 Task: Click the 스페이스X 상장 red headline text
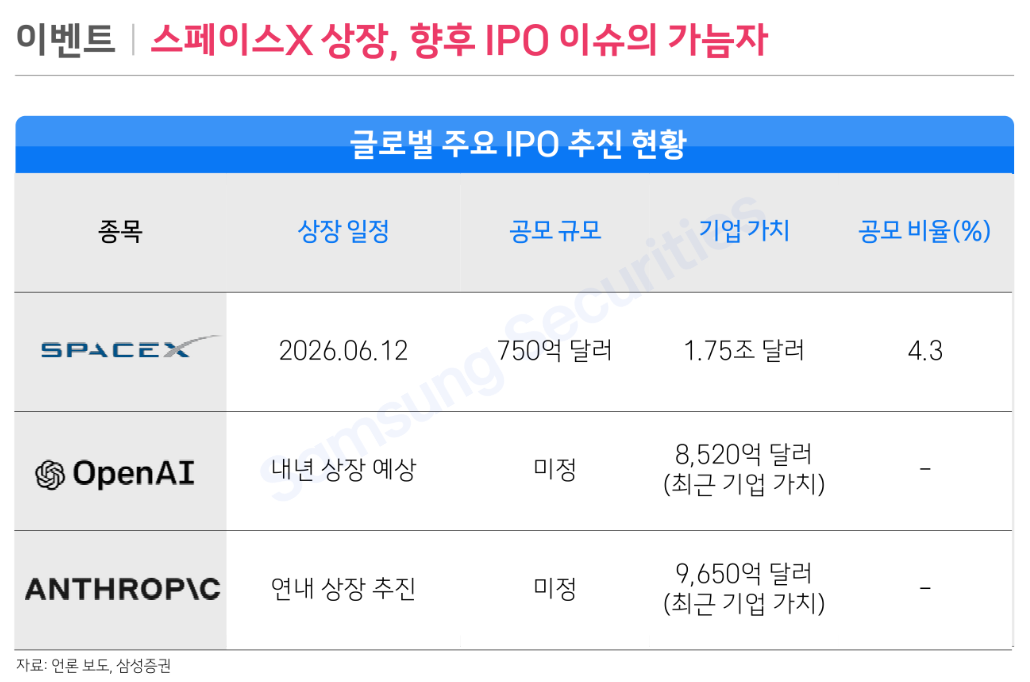point(275,40)
